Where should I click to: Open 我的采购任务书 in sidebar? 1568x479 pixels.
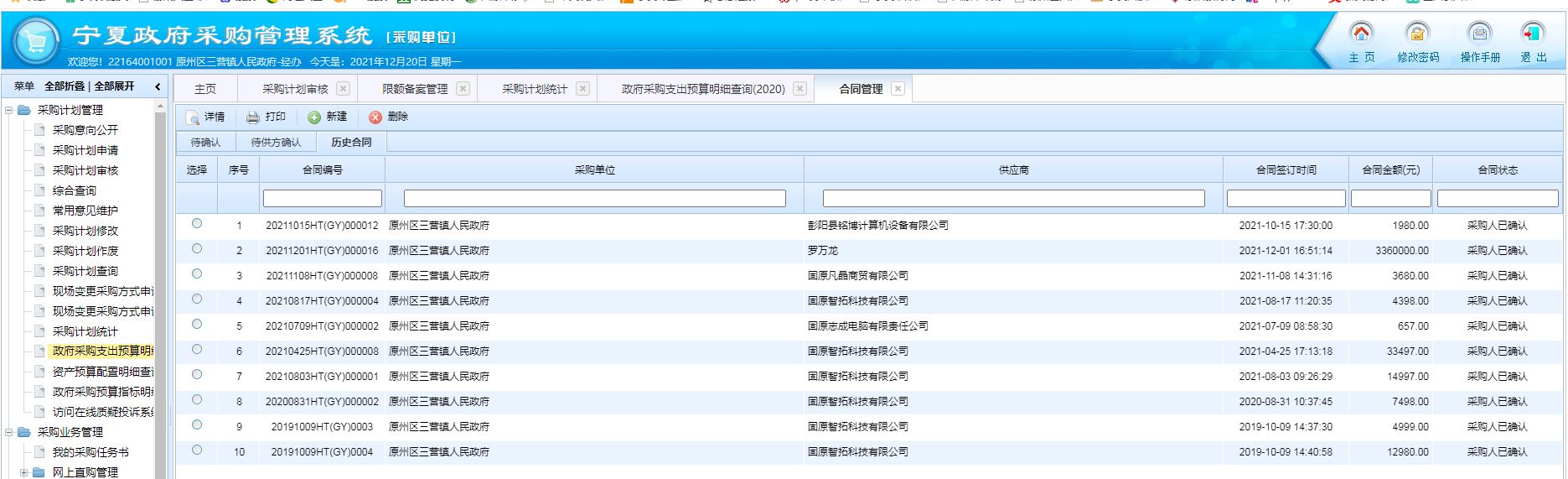(x=91, y=452)
